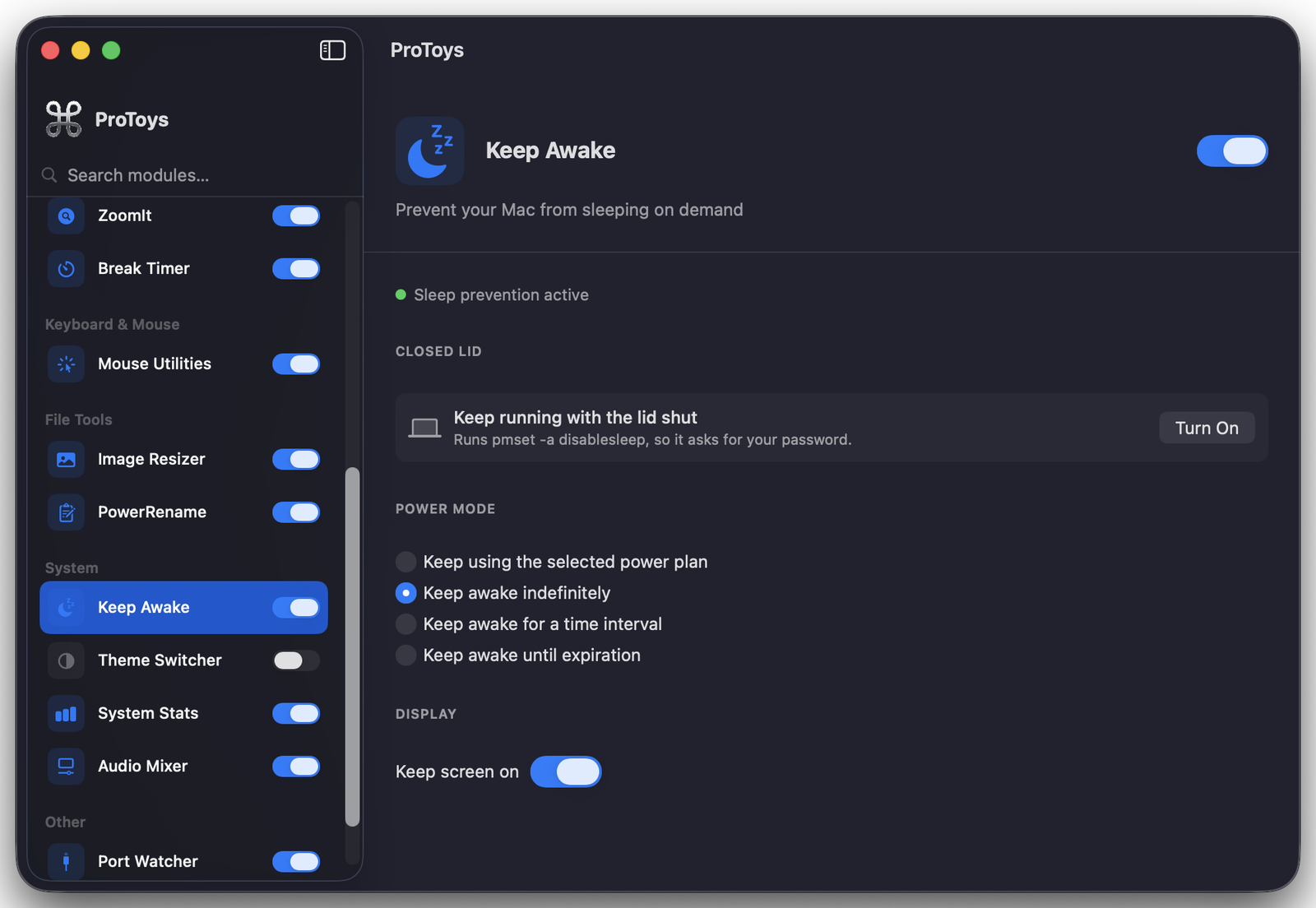The width and height of the screenshot is (1316, 908).
Task: Click the Port Watcher plug icon
Action: 66,862
